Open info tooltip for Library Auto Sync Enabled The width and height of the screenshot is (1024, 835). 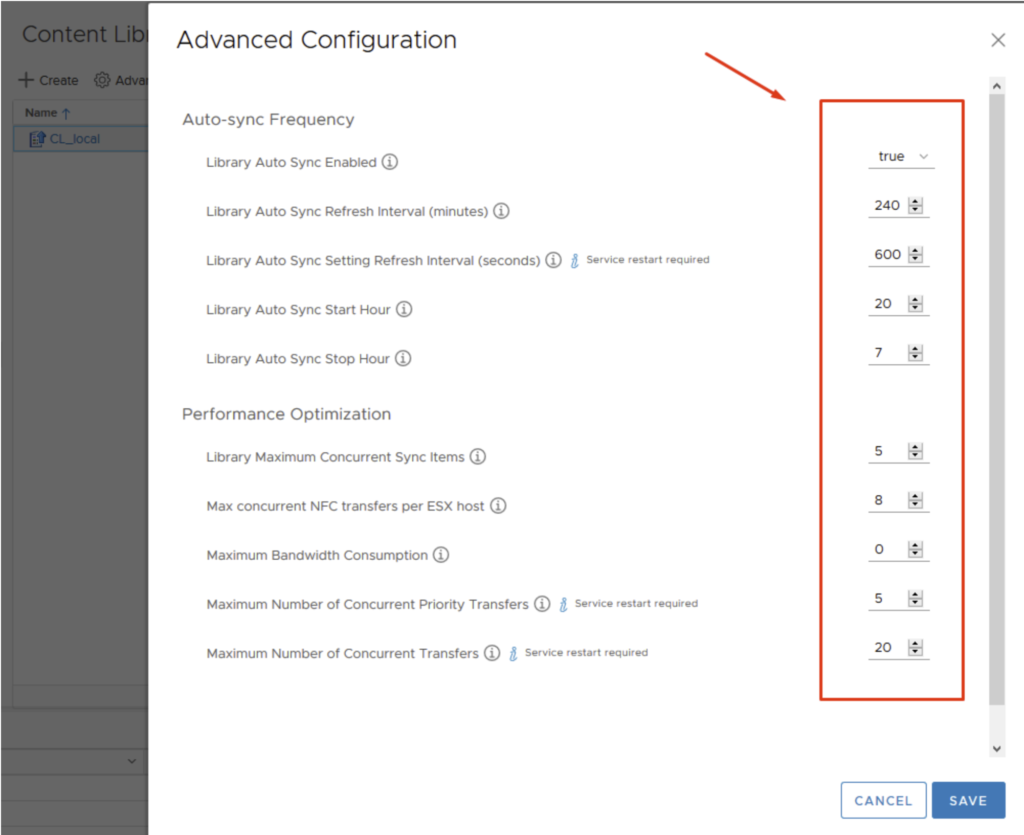[390, 161]
